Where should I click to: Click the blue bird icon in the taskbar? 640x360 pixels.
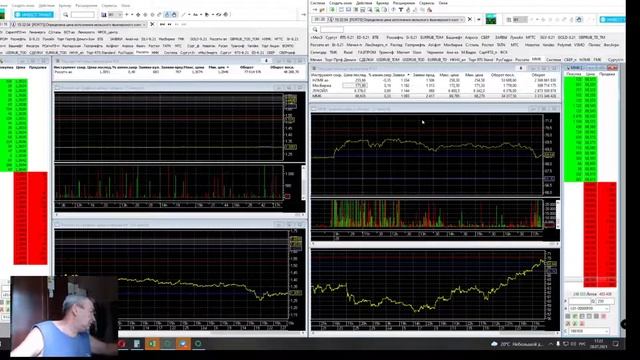pyautogui.click(x=183, y=344)
